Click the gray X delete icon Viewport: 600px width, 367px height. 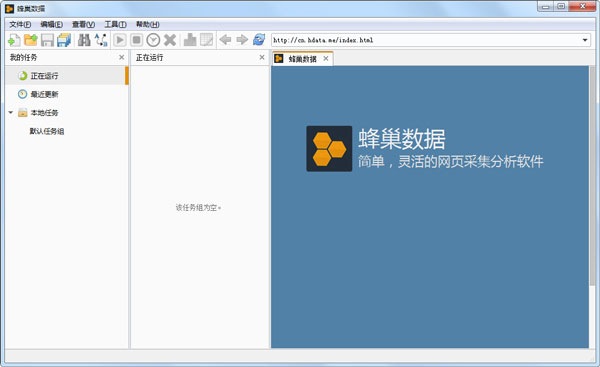(170, 40)
